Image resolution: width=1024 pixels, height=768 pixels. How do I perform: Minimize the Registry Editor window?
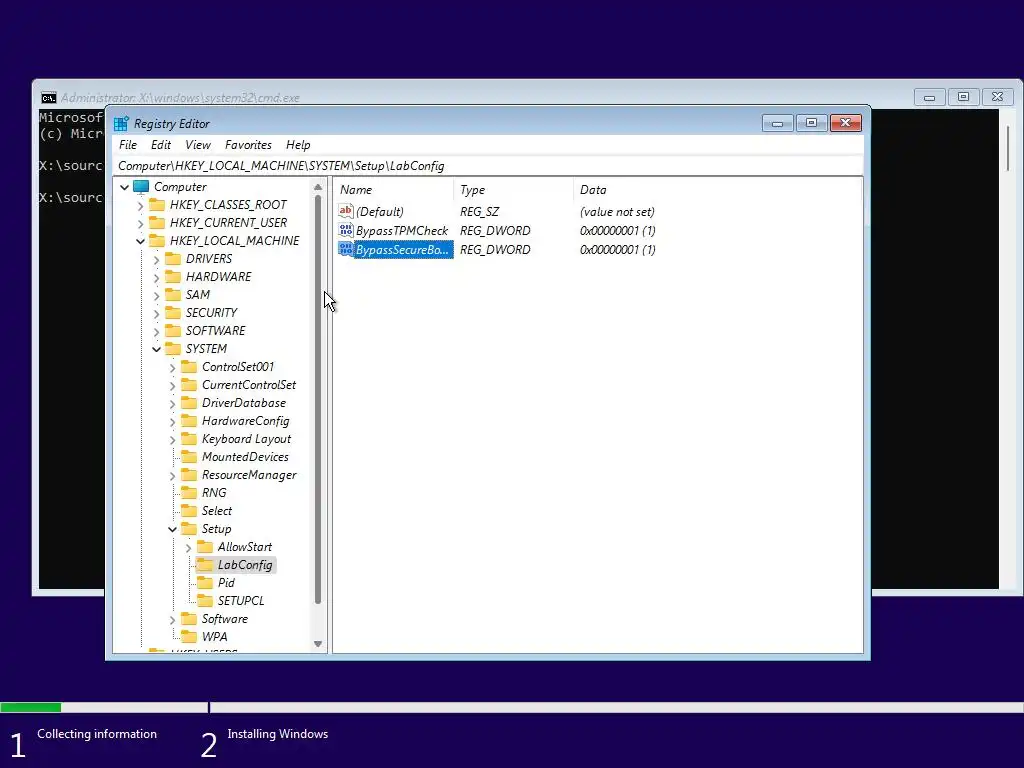coord(777,123)
